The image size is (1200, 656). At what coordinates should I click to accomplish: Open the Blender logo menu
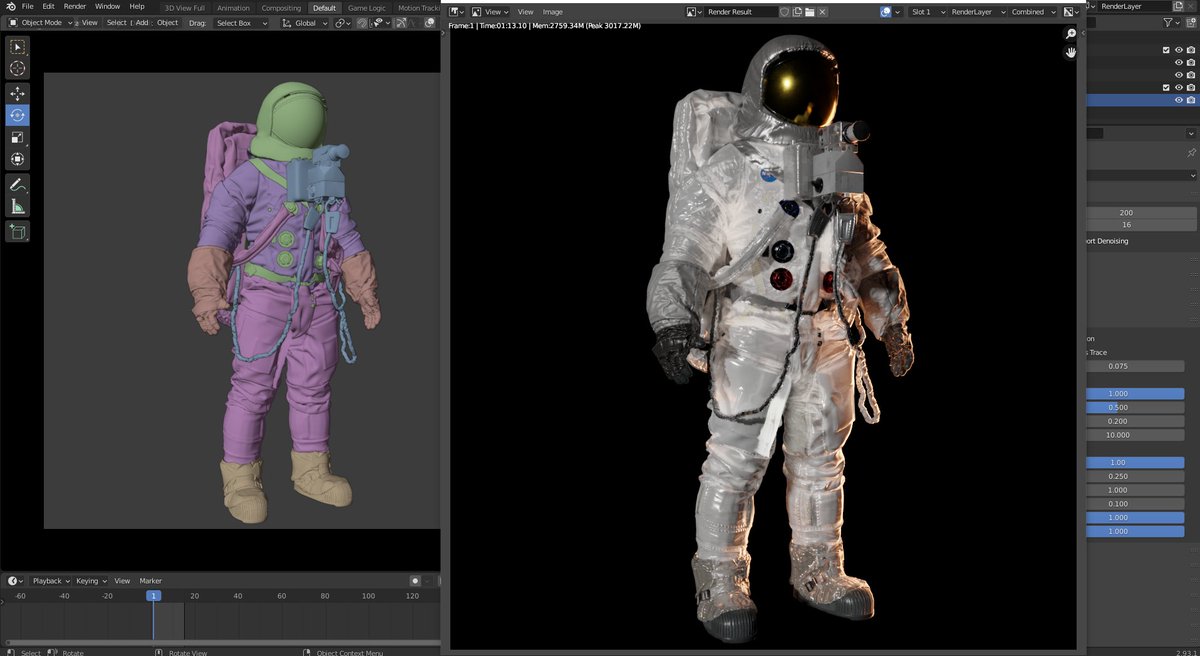coord(9,6)
